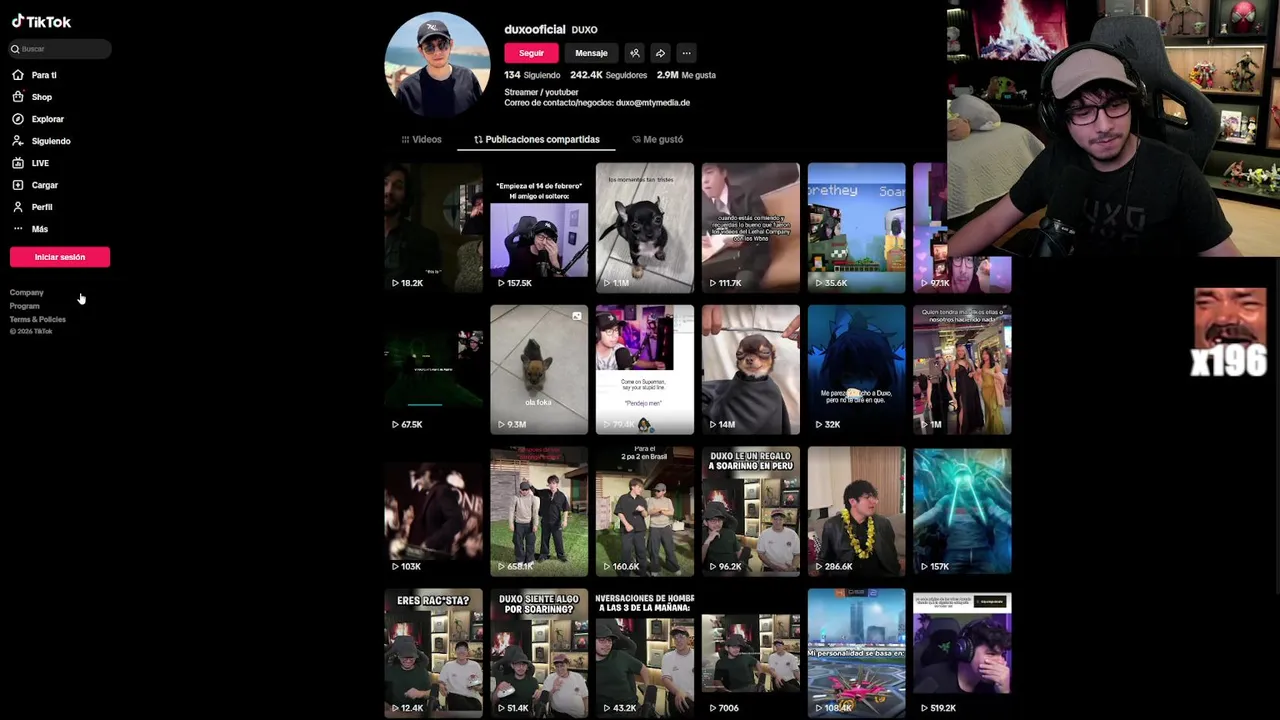The image size is (1280, 720).
Task: Open the duxooficial profile picture
Action: pyautogui.click(x=437, y=64)
